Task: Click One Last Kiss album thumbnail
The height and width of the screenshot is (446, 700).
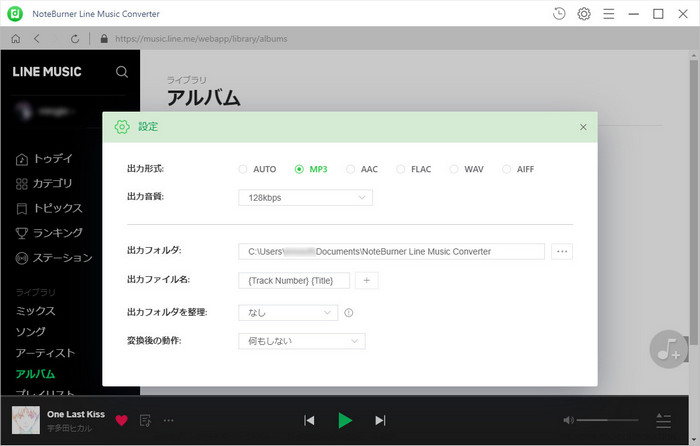Action: pyautogui.click(x=26, y=420)
